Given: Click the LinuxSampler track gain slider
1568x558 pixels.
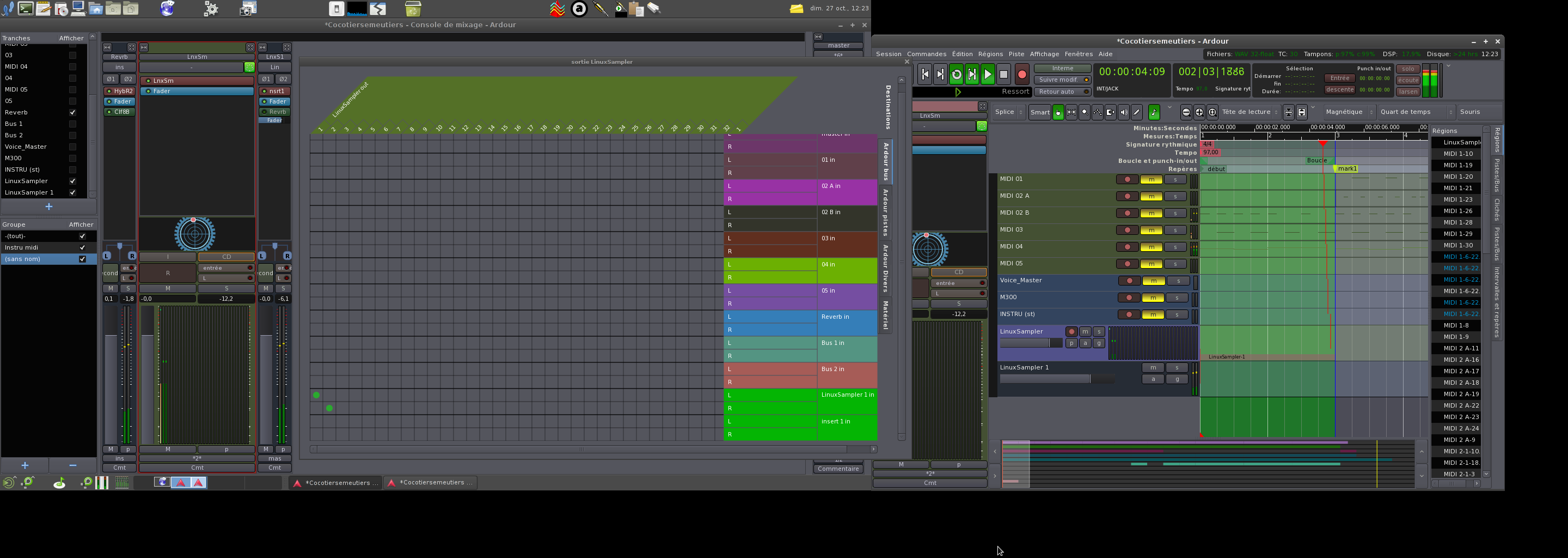Looking at the screenshot, I should pyautogui.click(x=1031, y=343).
